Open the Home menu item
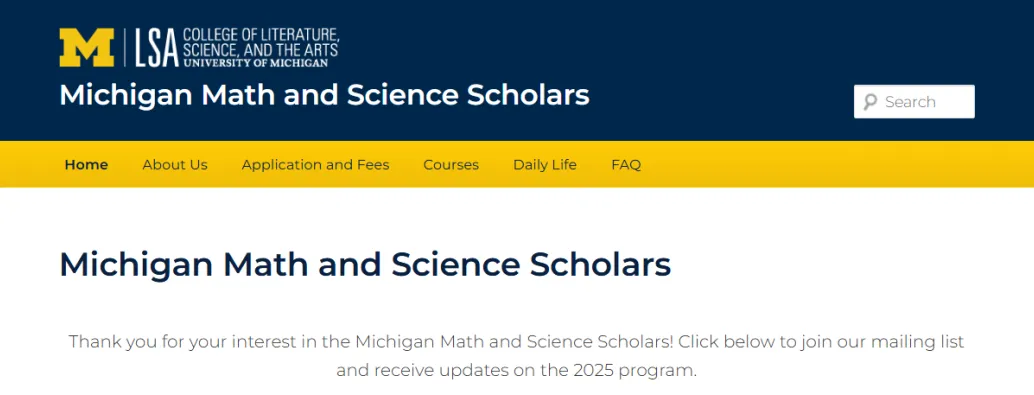The image size is (1034, 395). tap(86, 165)
